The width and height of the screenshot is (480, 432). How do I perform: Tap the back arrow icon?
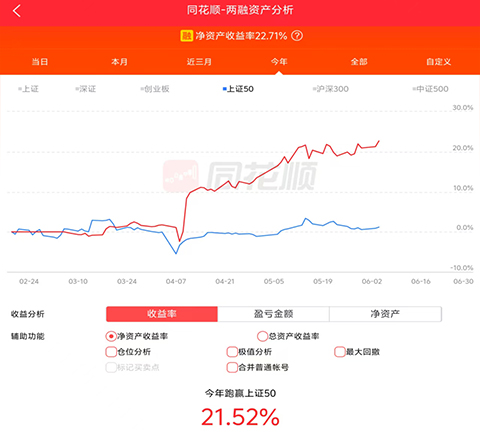[16, 11]
